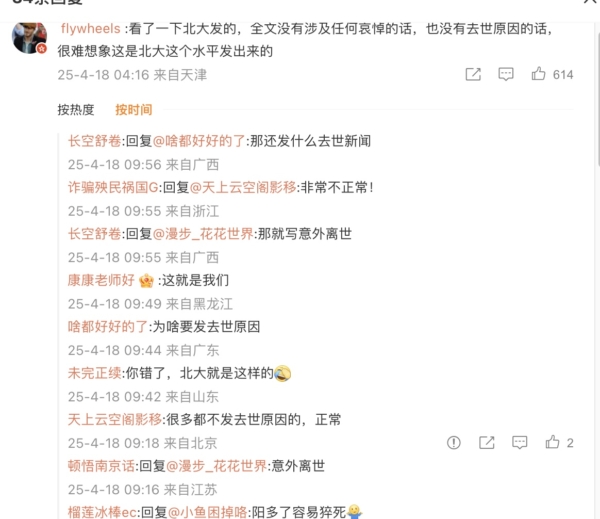Viewport: 600px width, 519px height.
Task: Visit 诈骗殃民祸国G user profile
Action: [x=113, y=188]
